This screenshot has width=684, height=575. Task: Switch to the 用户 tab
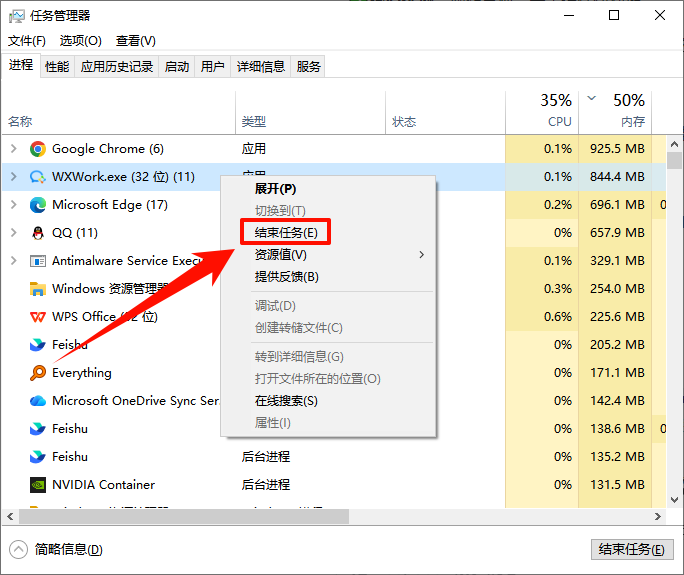coord(212,67)
